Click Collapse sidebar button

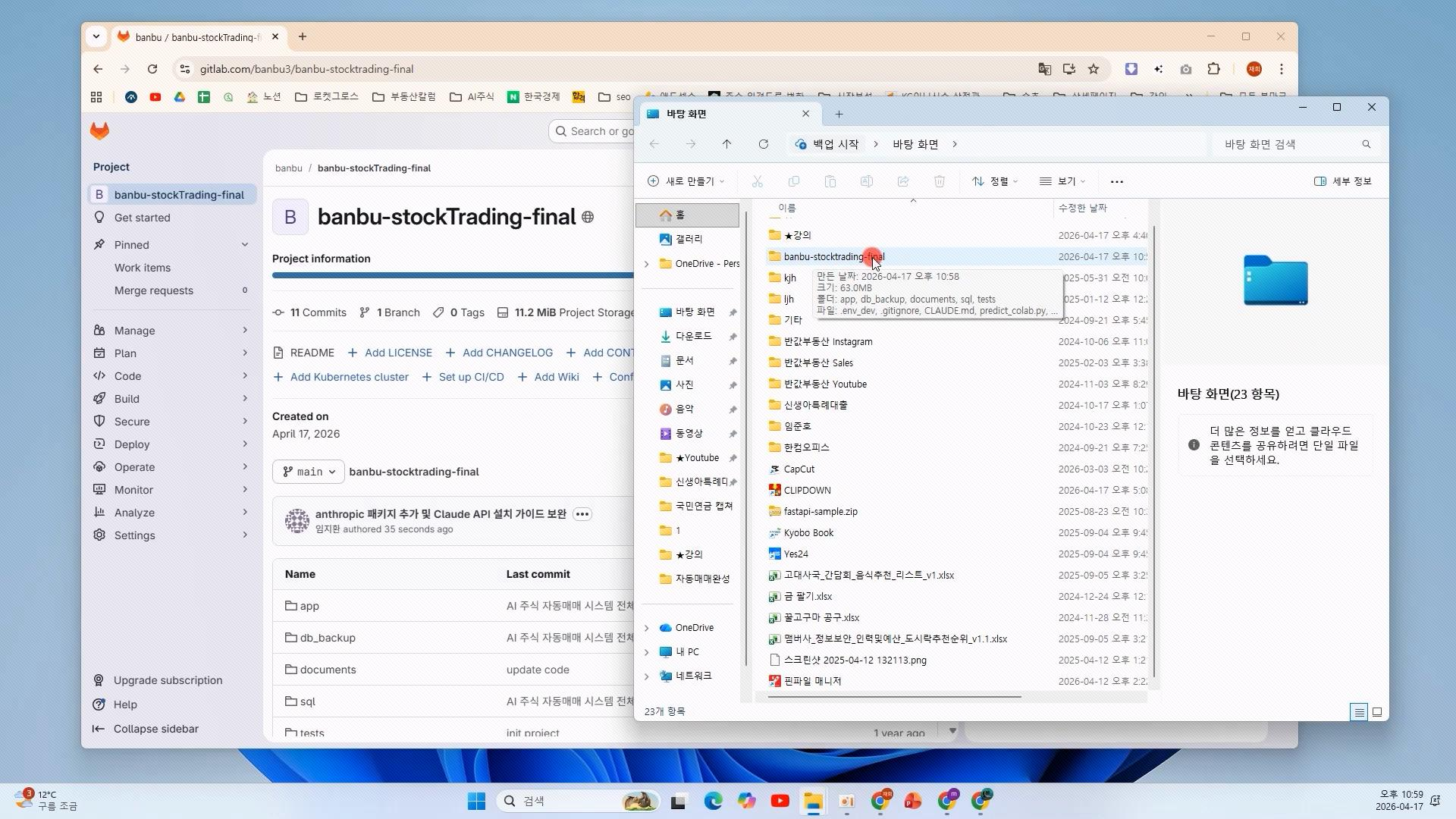pyautogui.click(x=146, y=729)
